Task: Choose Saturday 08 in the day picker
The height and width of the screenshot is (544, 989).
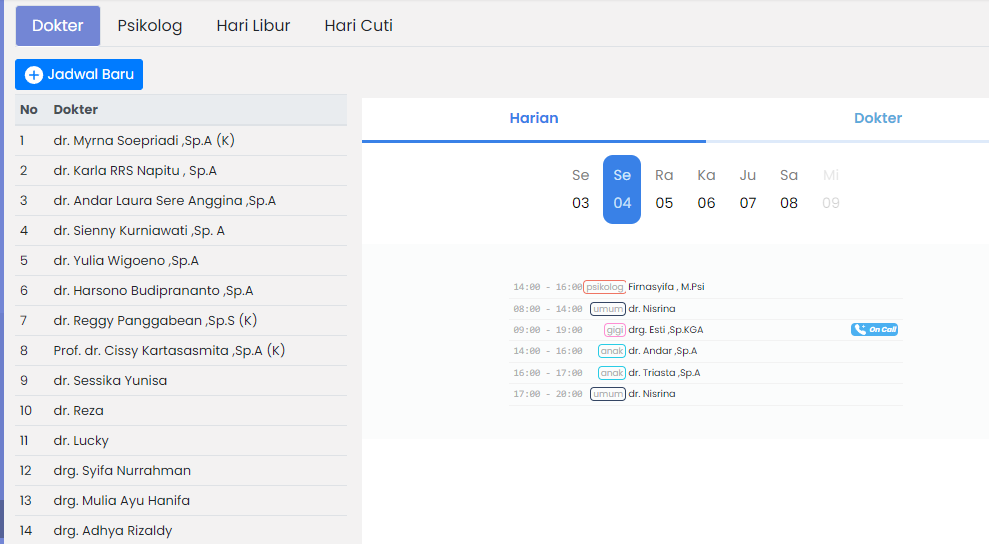Action: [789, 189]
